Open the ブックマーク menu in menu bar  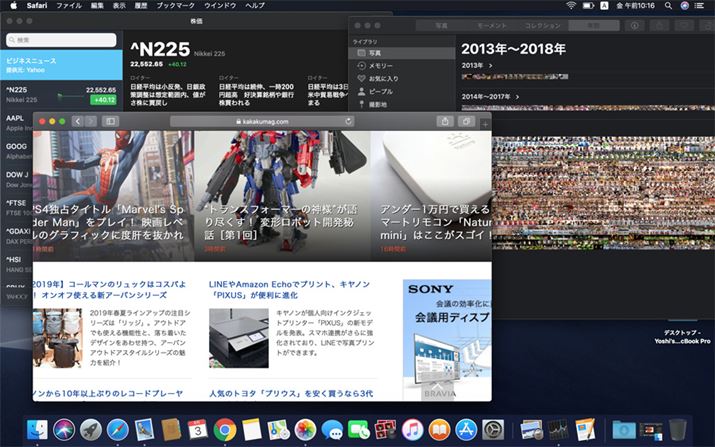click(x=174, y=6)
